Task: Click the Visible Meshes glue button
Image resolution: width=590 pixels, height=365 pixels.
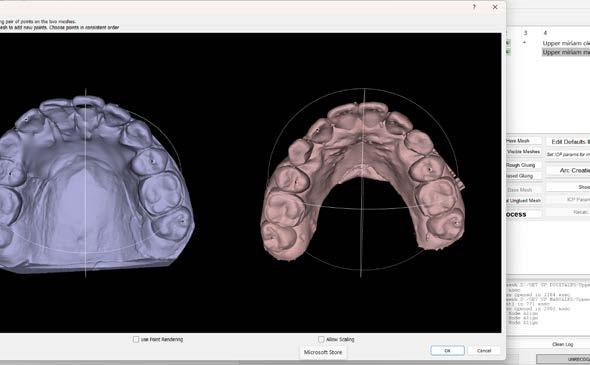Action: (x=524, y=152)
